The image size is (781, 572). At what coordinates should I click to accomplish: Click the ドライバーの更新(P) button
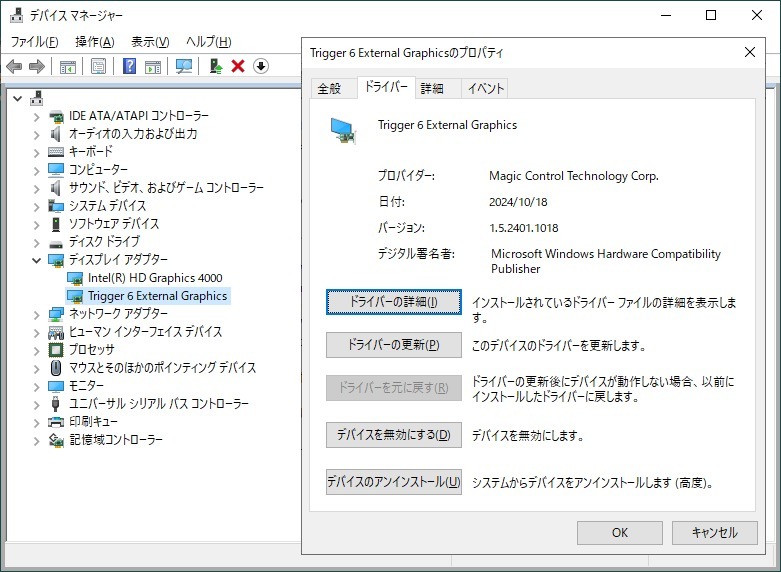pos(393,345)
